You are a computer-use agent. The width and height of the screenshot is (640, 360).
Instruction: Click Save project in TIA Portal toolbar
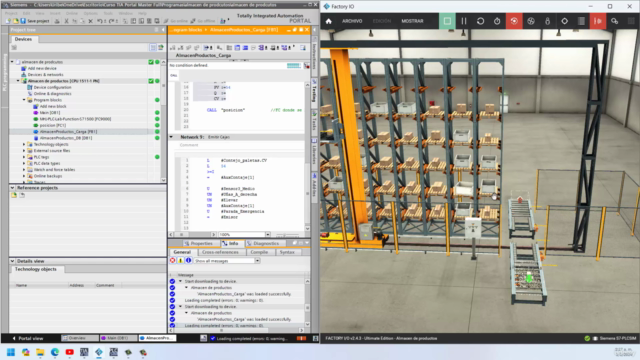[x=35, y=21]
